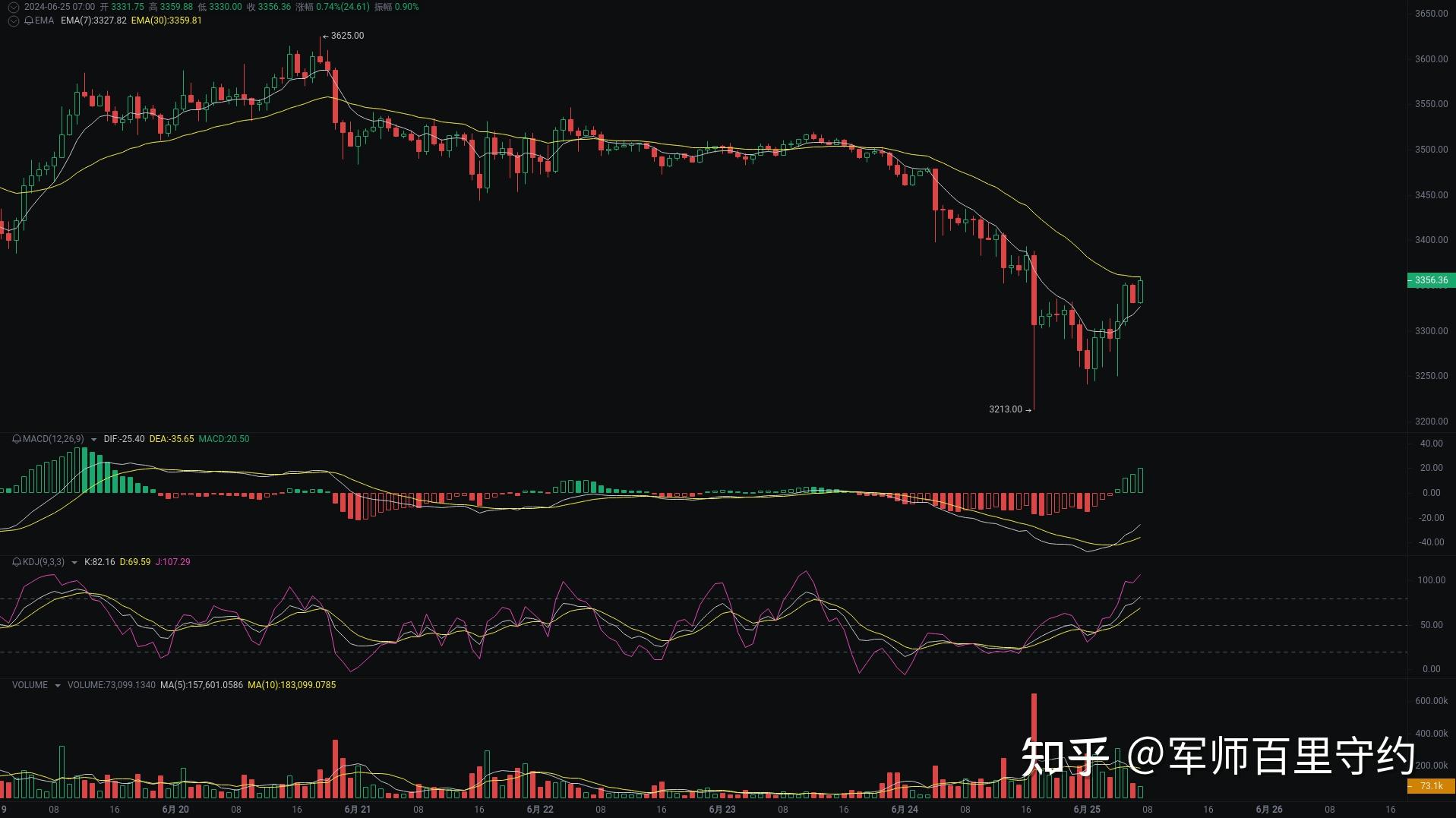Click the DEA:-35.65 reading
1456x818 pixels.
click(x=172, y=439)
